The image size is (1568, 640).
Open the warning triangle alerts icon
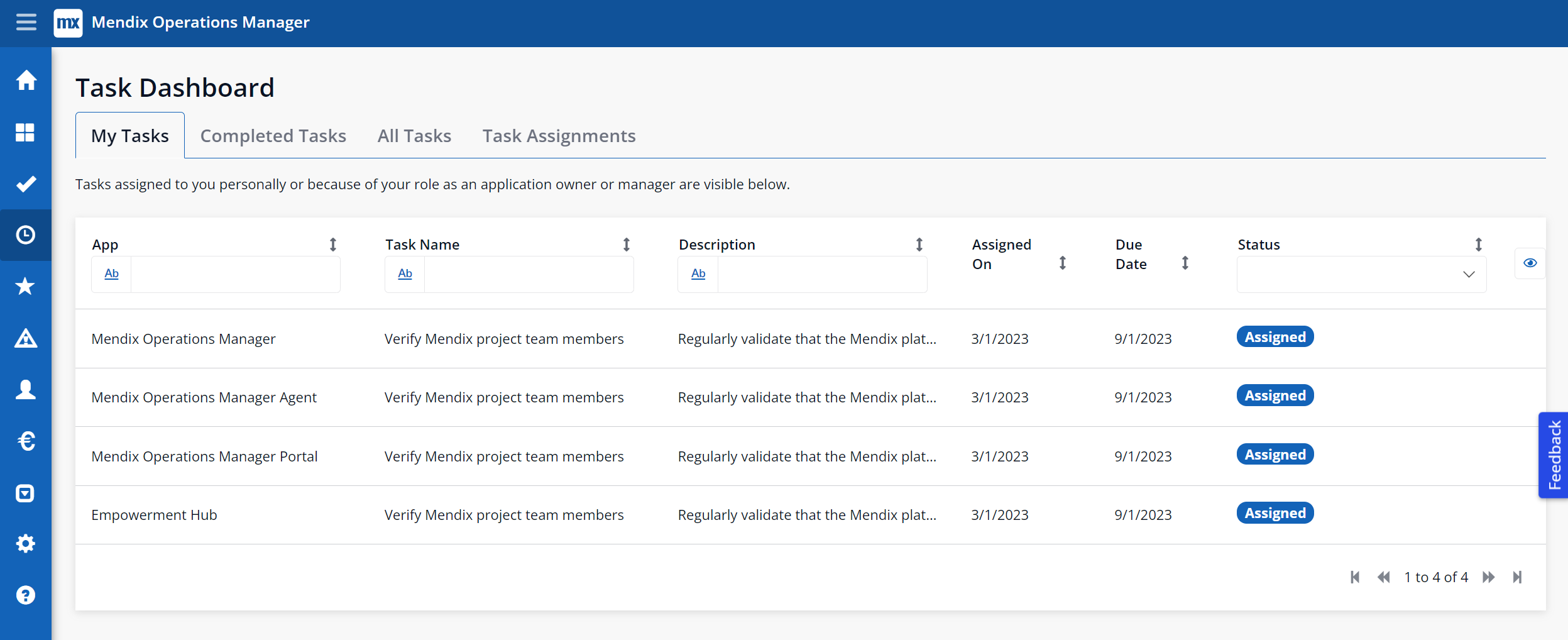click(26, 338)
